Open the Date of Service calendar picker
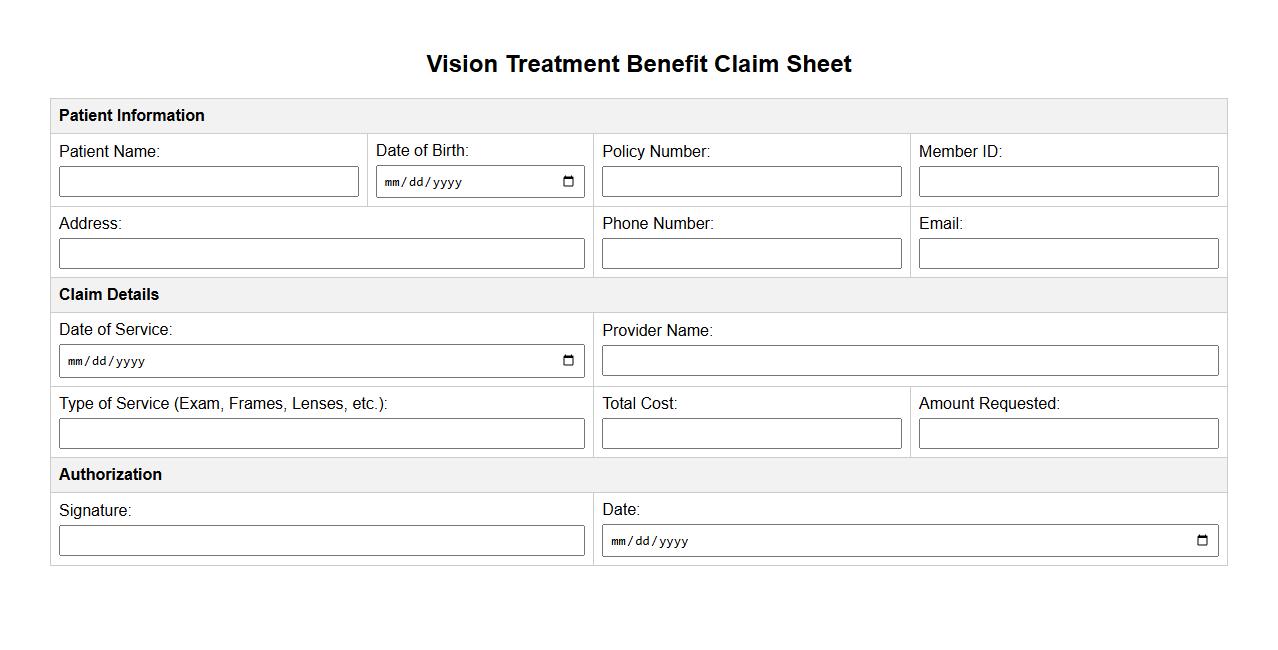Viewport: 1278px width, 650px height. [568, 361]
